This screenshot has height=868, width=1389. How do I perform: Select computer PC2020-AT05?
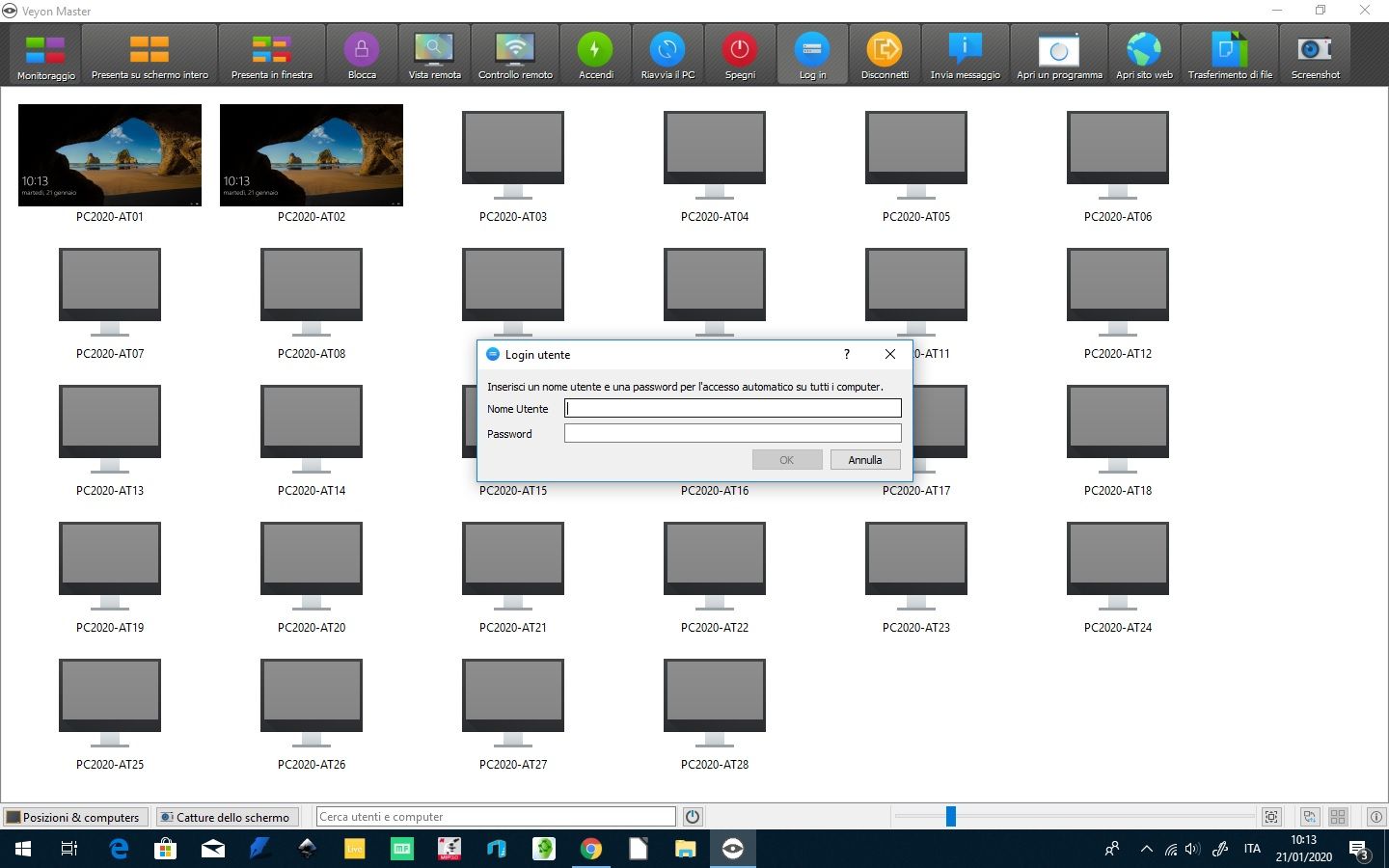(x=916, y=165)
